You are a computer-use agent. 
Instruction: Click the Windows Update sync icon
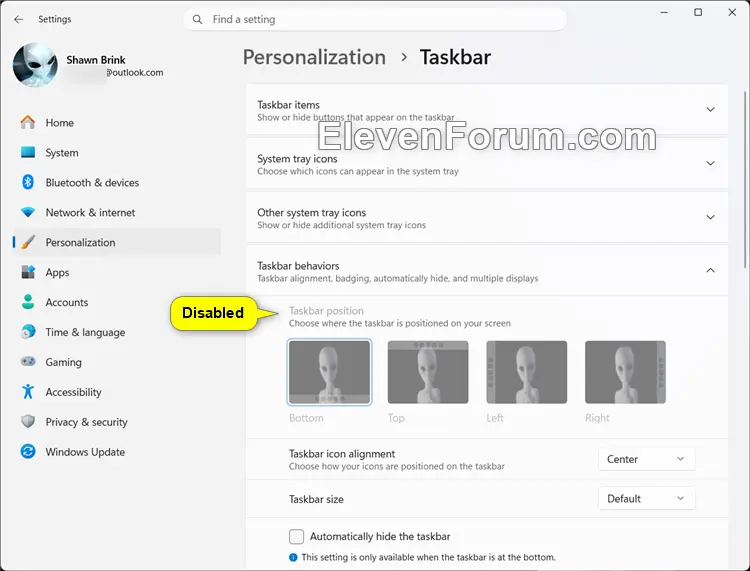(x=28, y=451)
